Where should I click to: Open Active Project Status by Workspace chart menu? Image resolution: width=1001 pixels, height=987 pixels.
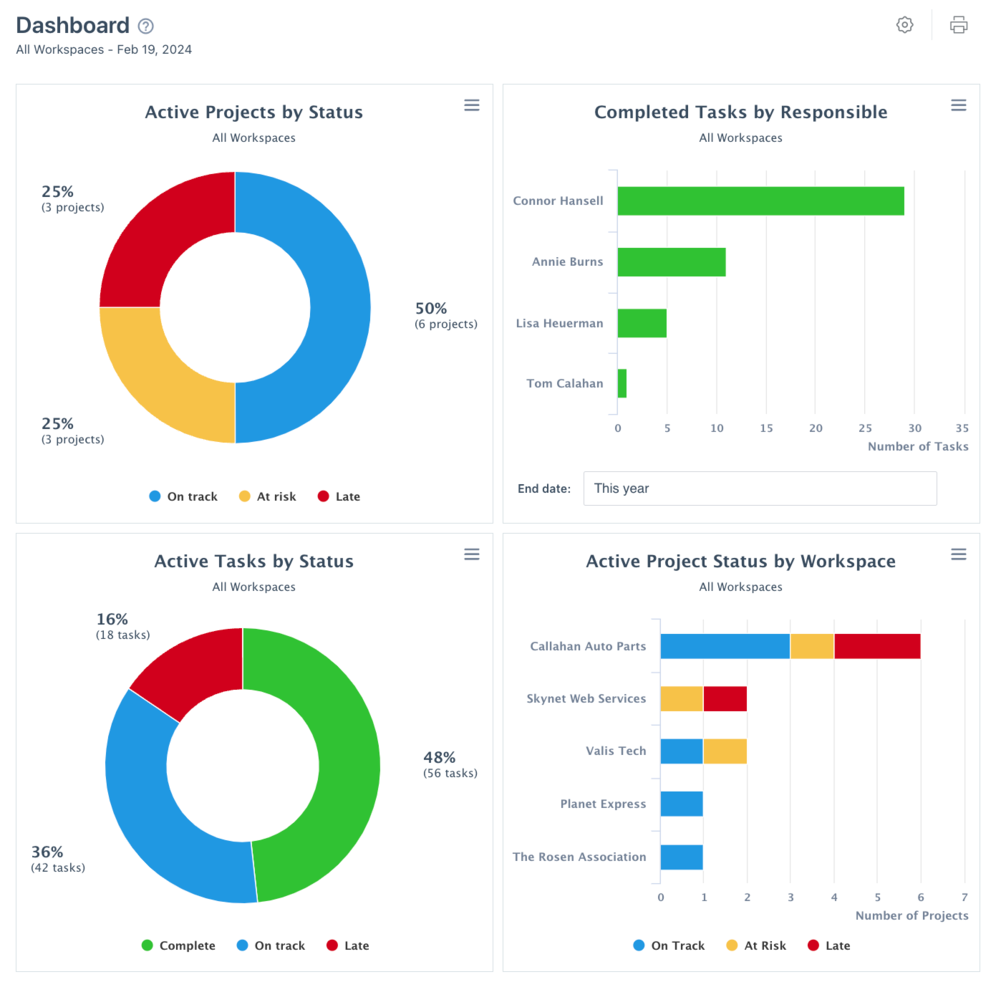pyautogui.click(x=958, y=554)
